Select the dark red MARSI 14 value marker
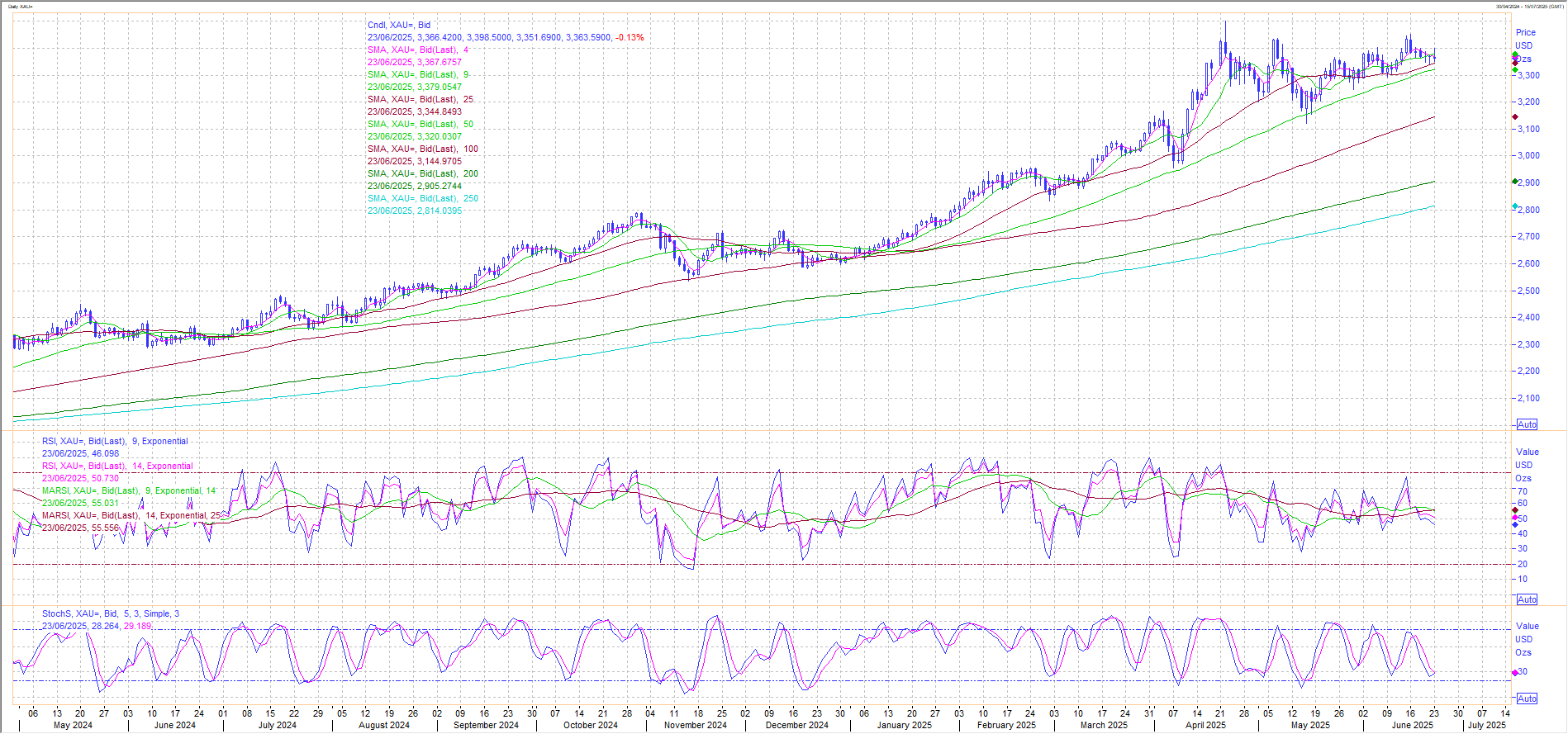Viewport: 1568px width, 734px height. 1515,510
